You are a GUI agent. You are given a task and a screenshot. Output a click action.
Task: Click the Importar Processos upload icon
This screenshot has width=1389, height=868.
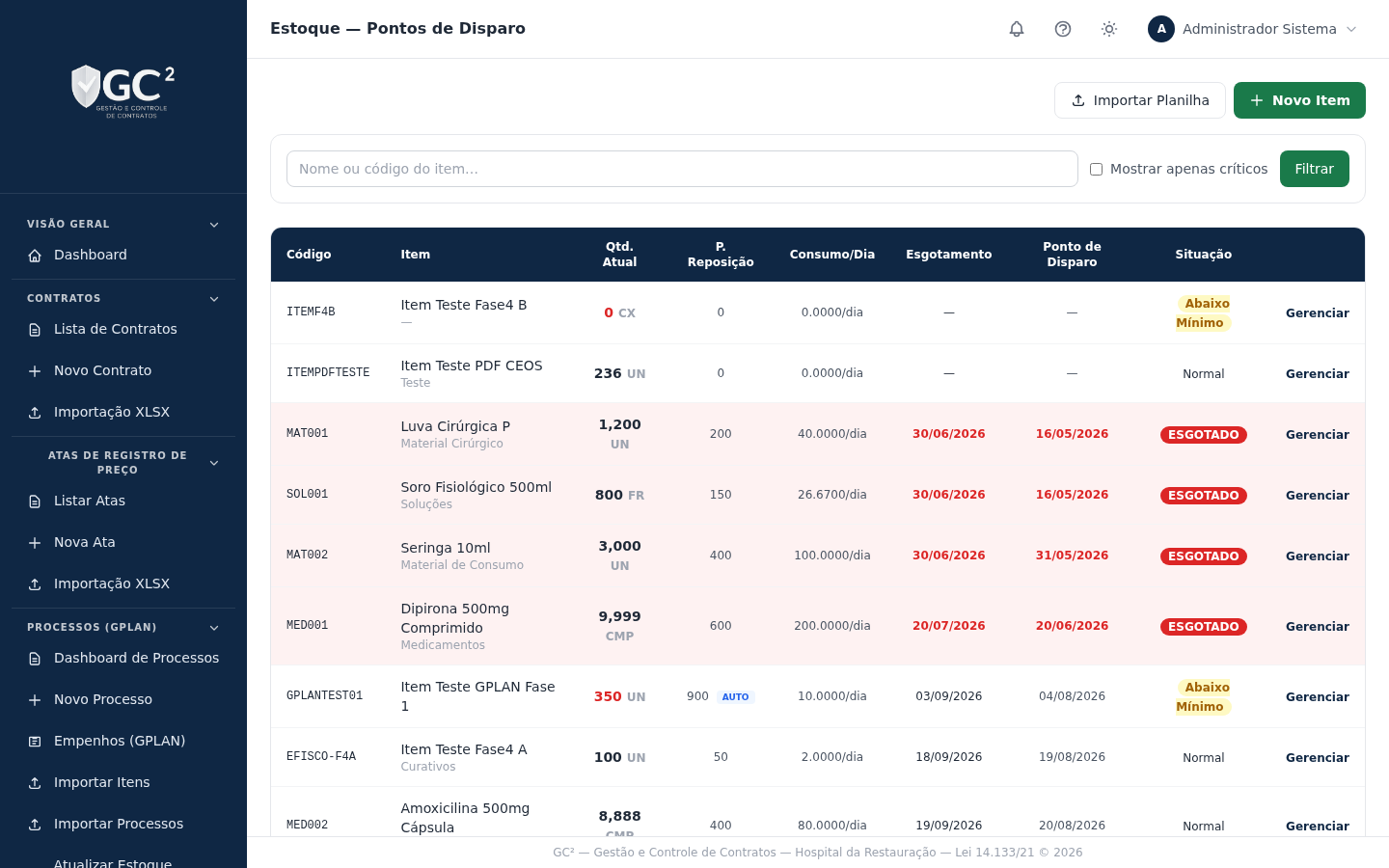point(35,825)
